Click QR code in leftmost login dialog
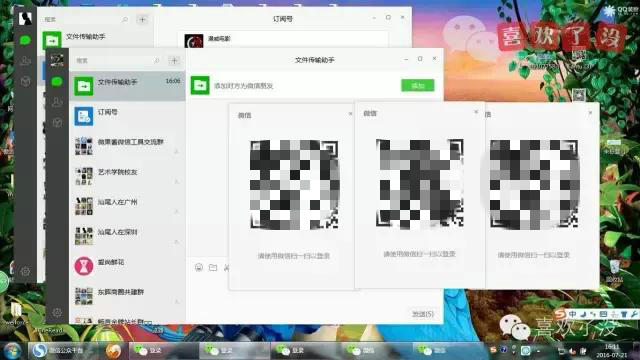Viewport: 640px width, 360px height. coord(294,184)
